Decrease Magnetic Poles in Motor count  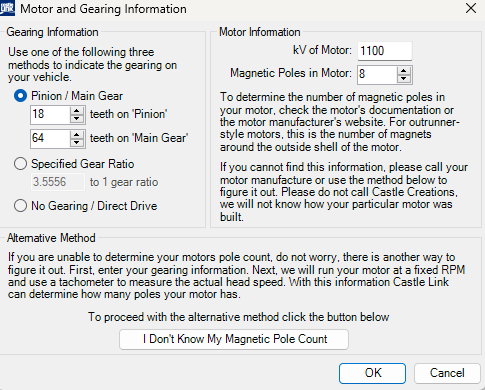(404, 79)
